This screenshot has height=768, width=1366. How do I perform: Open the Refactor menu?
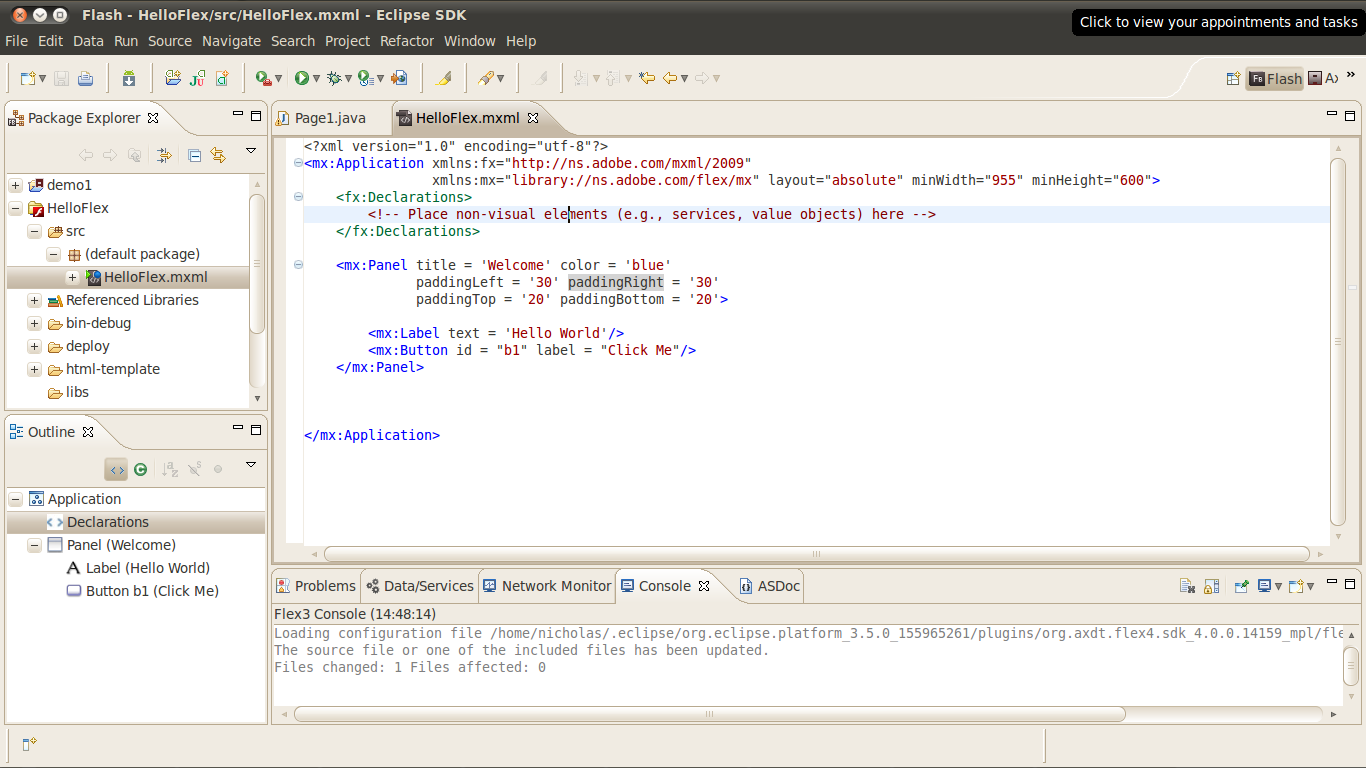[x=407, y=41]
